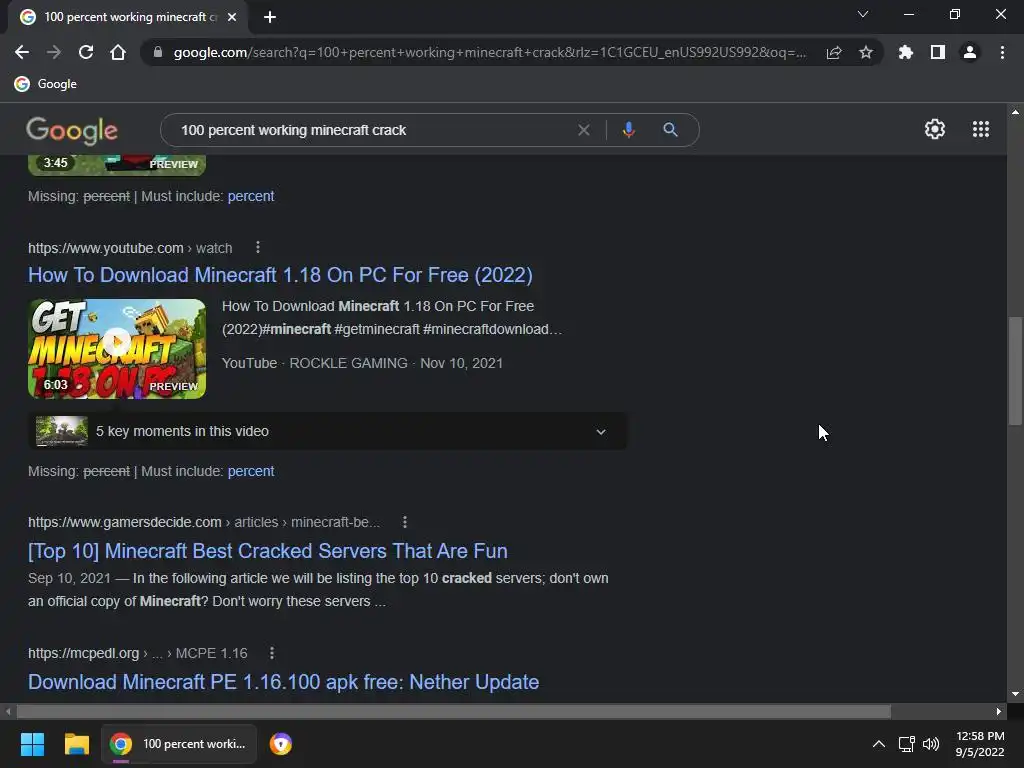The width and height of the screenshot is (1024, 768).
Task: Open 'Minecraft Best Cracked Servers' result
Action: pos(268,551)
